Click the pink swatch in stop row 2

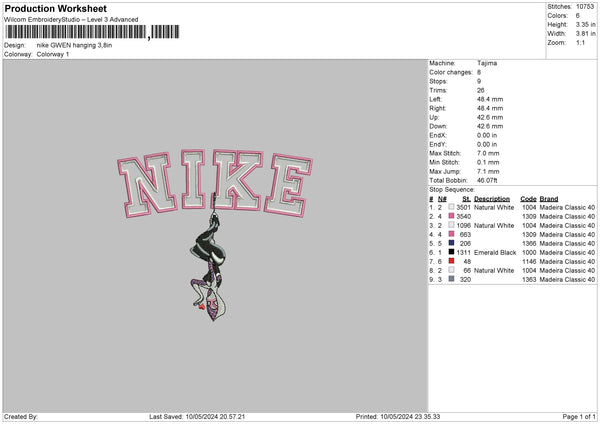point(452,216)
